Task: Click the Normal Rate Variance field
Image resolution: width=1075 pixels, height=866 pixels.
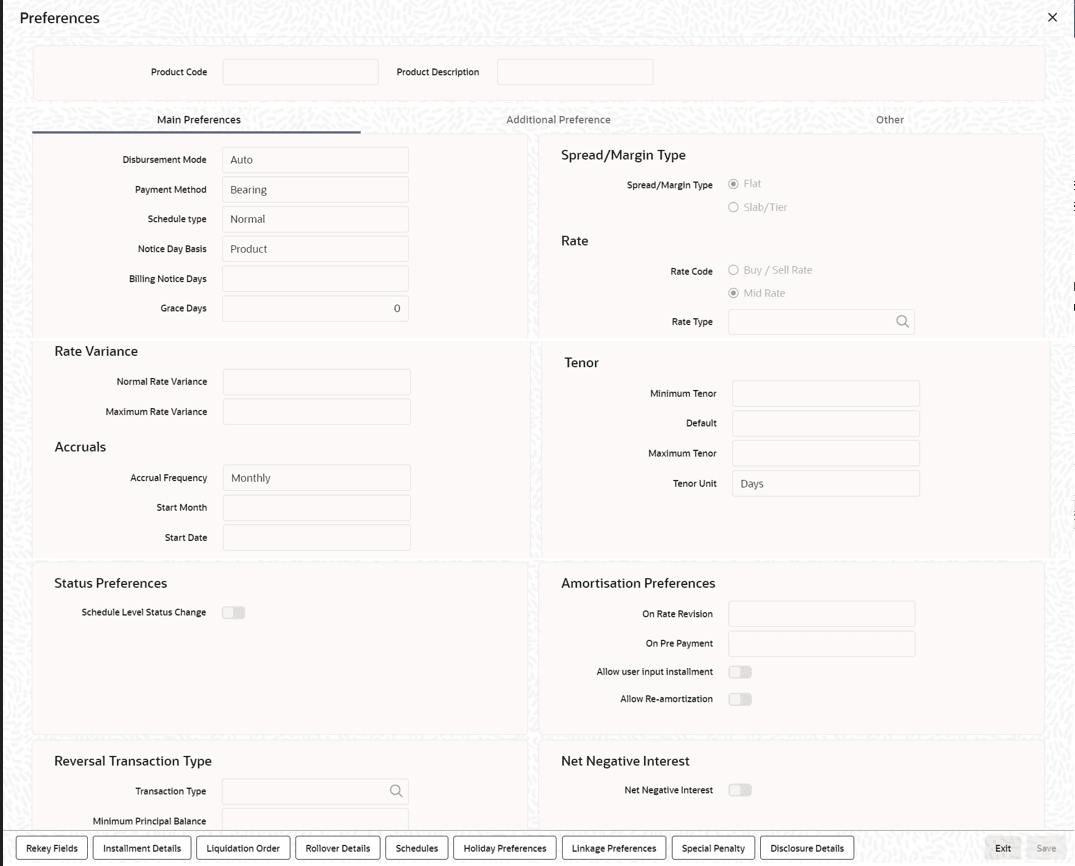Action: click(317, 382)
